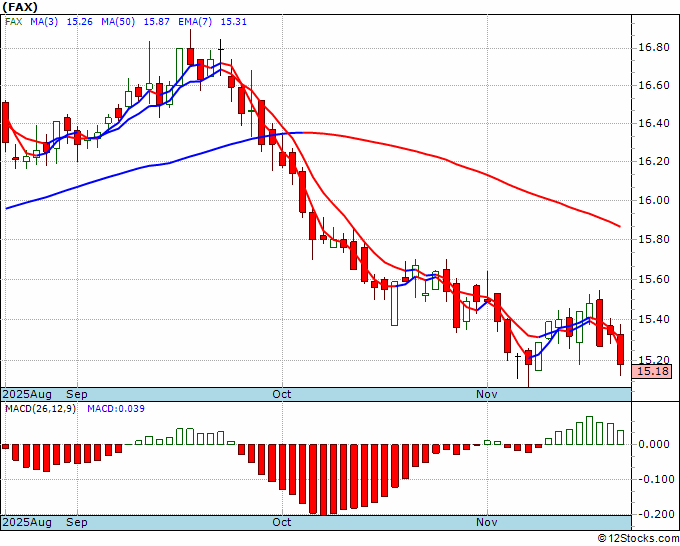Click Sep on the price chart date axis
Screen dimensions: 680x546
[77, 394]
